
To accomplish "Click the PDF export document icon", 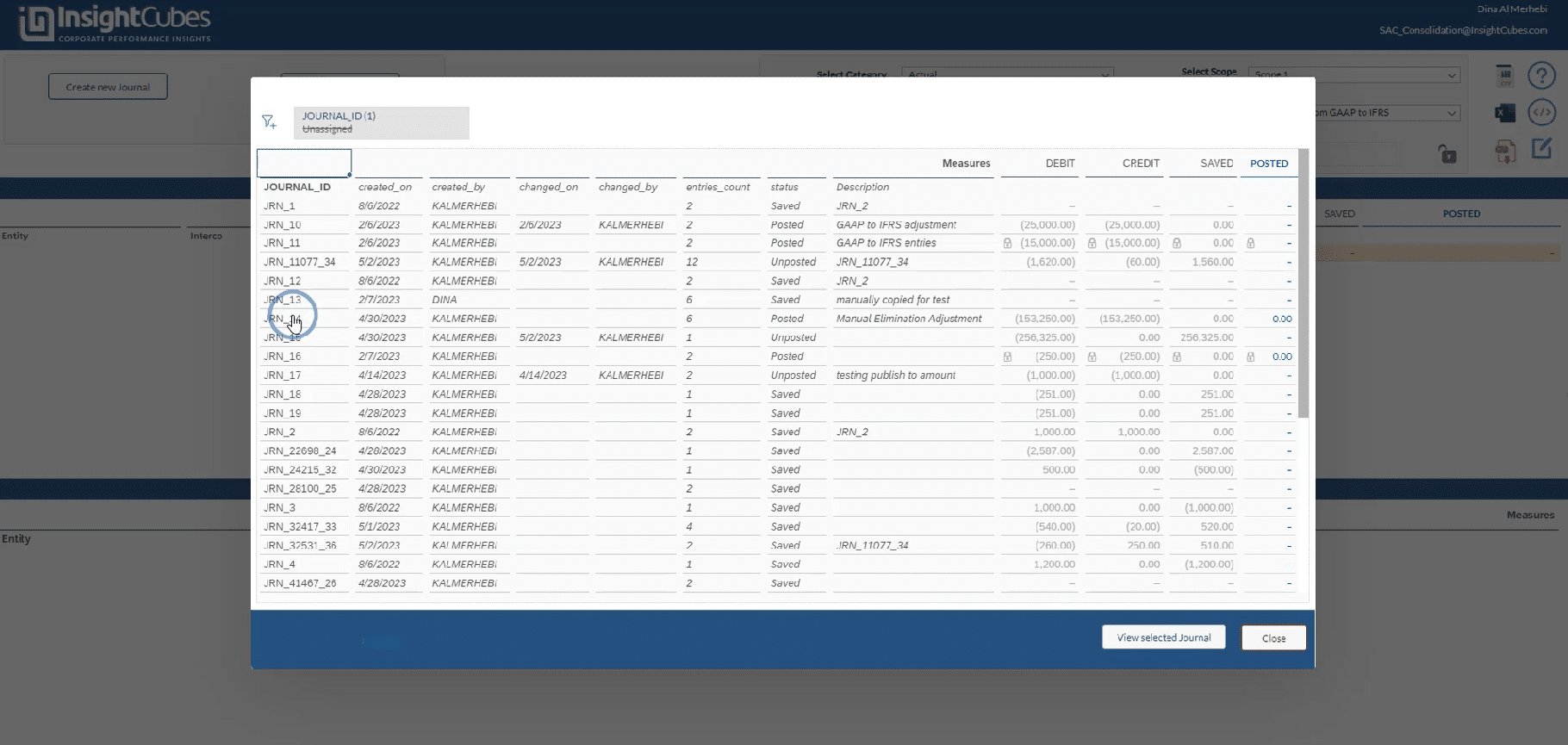I will pyautogui.click(x=1504, y=152).
